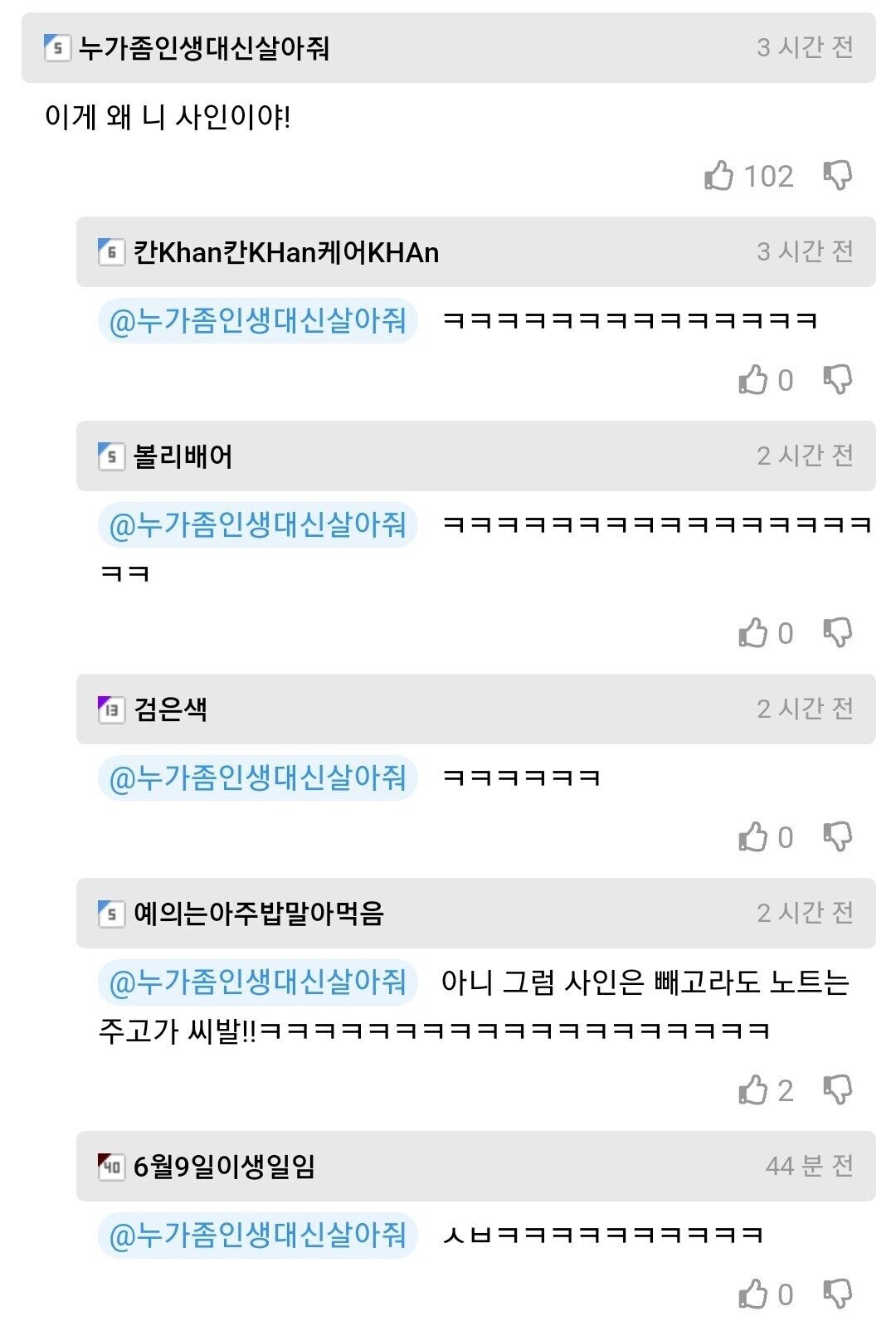896x1321 pixels.
Task: Dislike the reply from 칸Khan칸KHan케어KHAn
Action: click(838, 379)
